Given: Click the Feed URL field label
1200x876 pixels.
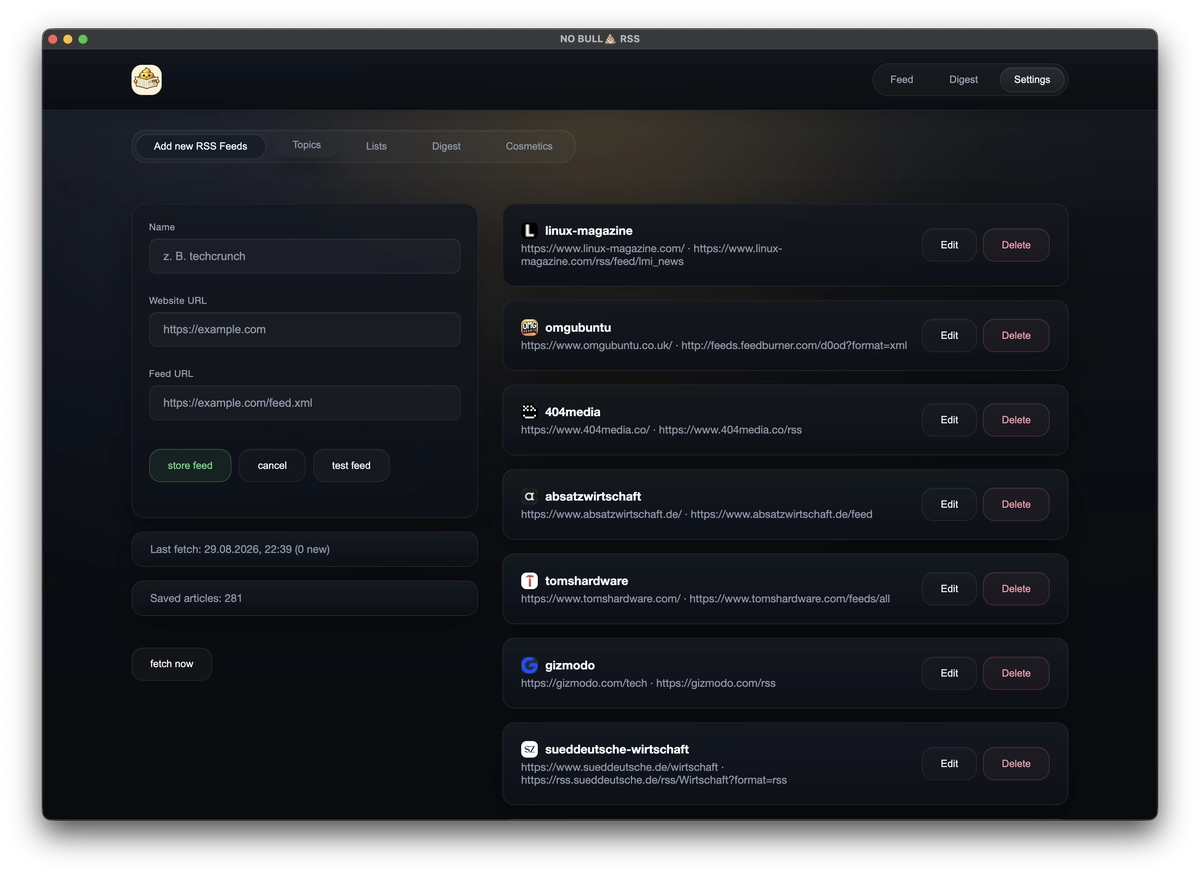Looking at the screenshot, I should point(171,374).
